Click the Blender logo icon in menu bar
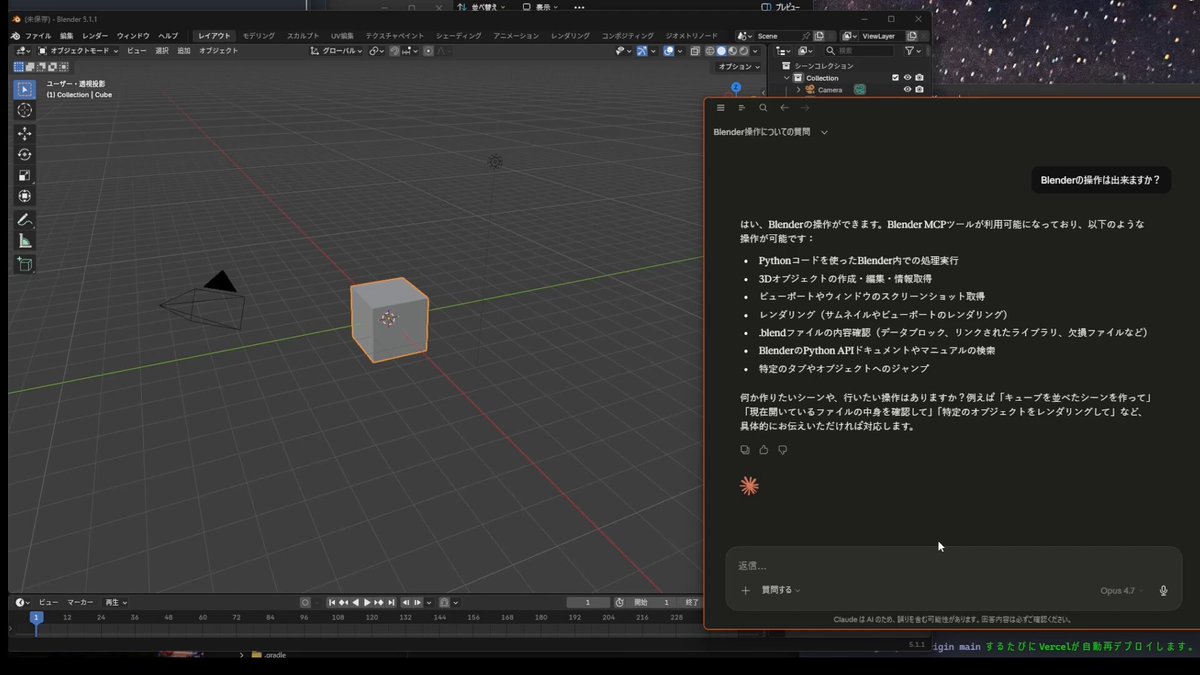Image resolution: width=1200 pixels, height=675 pixels. [14, 36]
